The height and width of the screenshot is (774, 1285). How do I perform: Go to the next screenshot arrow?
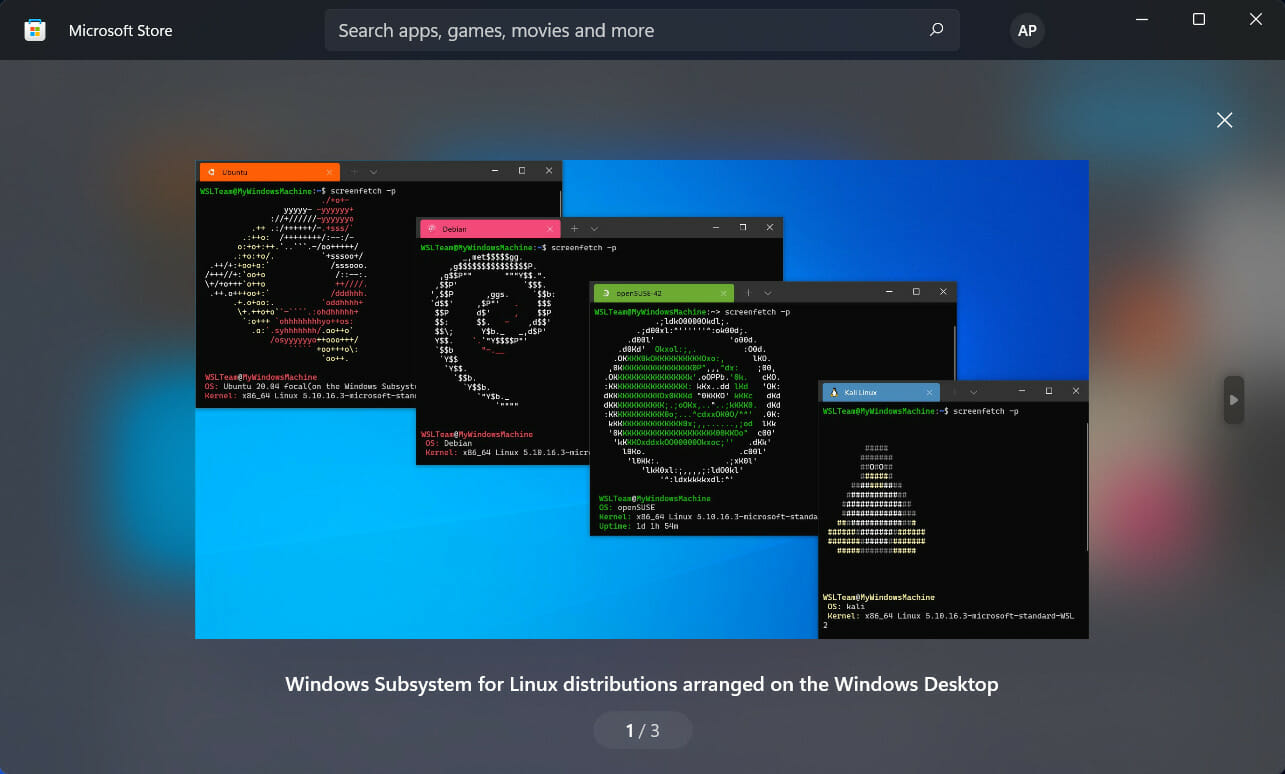click(x=1234, y=400)
